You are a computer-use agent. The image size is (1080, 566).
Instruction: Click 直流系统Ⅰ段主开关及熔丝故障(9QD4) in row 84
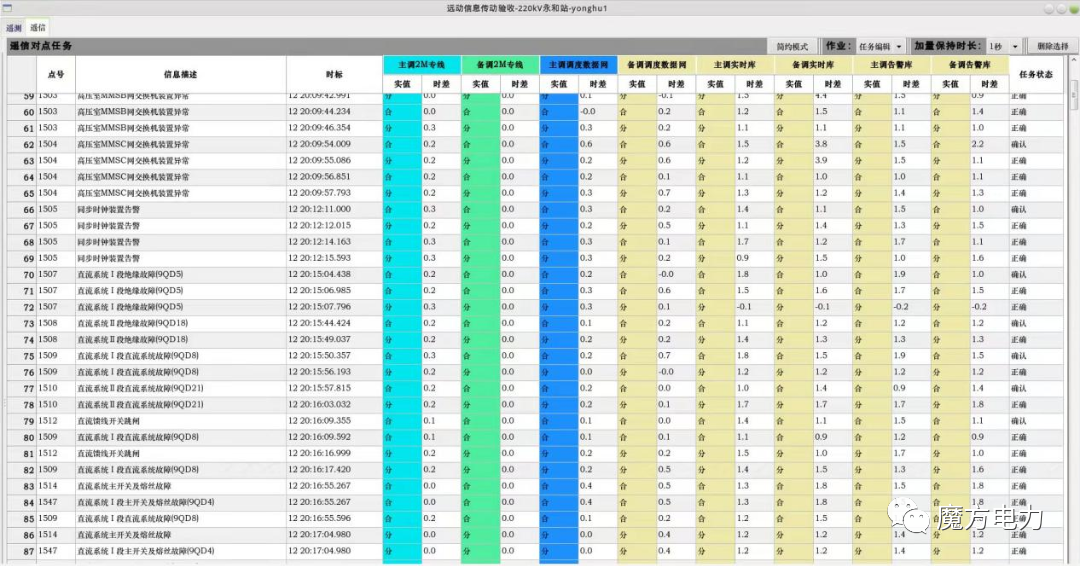(145, 503)
